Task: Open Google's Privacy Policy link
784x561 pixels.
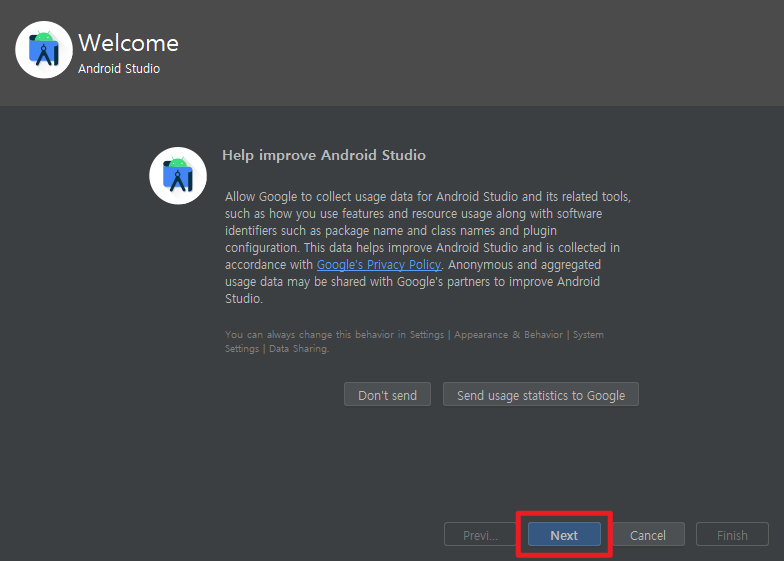Action: [379, 264]
